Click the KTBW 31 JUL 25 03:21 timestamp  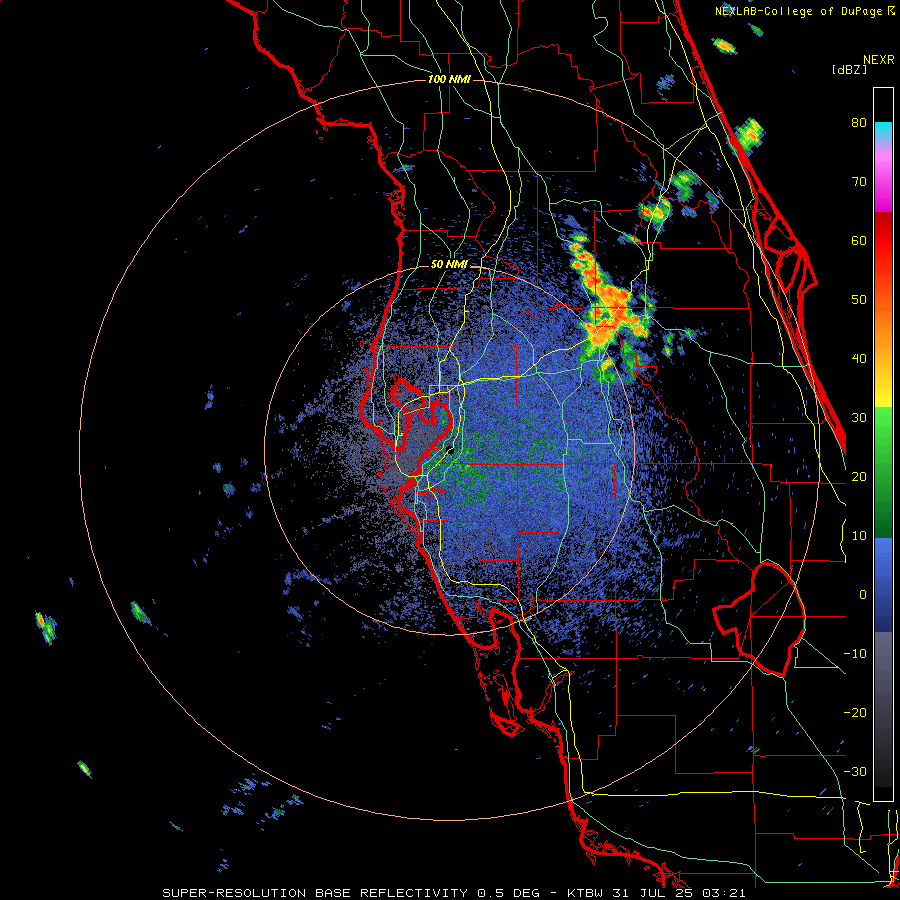click(x=656, y=893)
